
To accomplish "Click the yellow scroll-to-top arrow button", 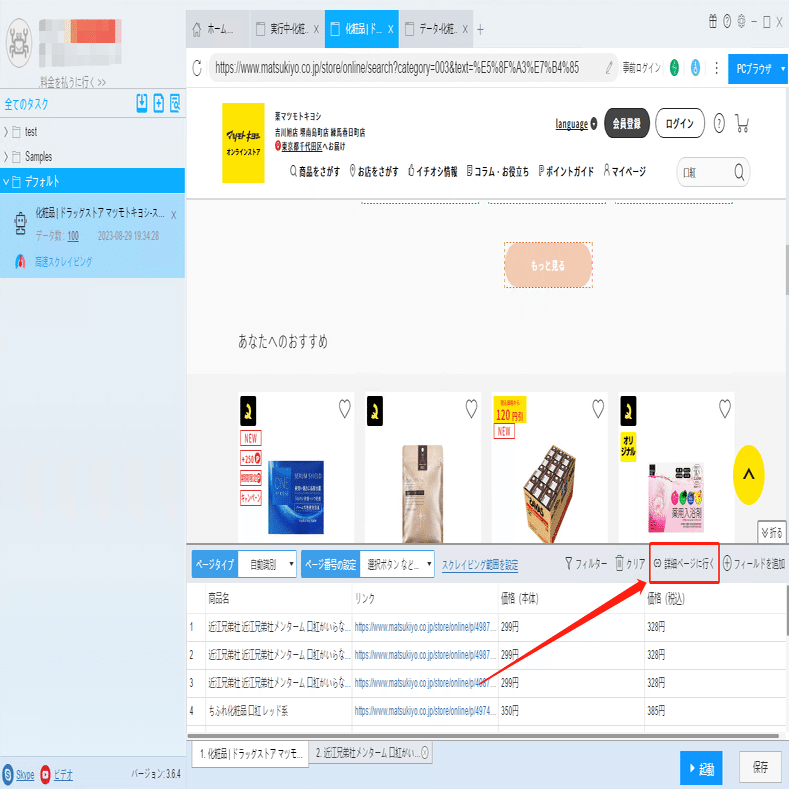I will click(749, 475).
